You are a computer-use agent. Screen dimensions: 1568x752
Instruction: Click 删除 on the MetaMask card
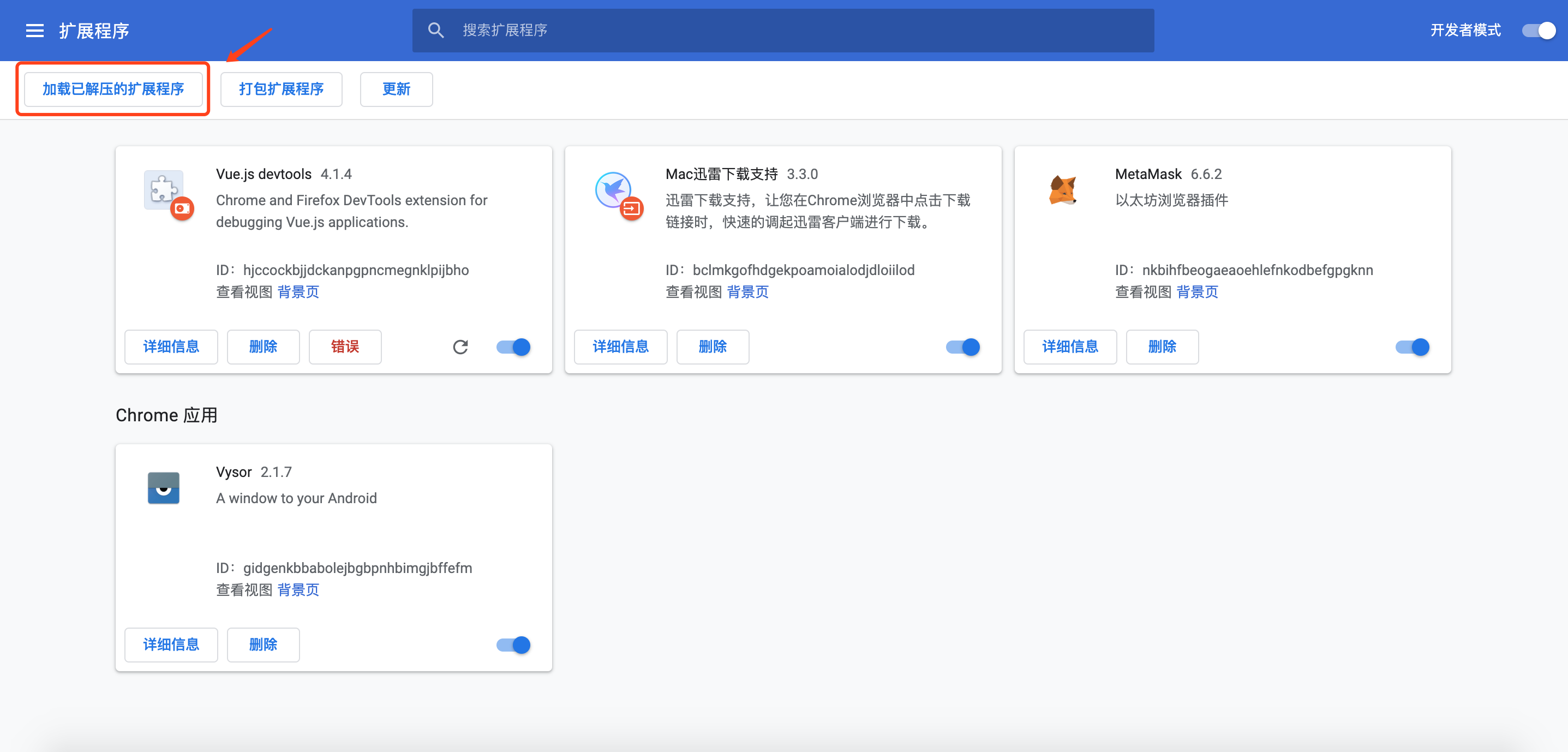tap(1162, 347)
